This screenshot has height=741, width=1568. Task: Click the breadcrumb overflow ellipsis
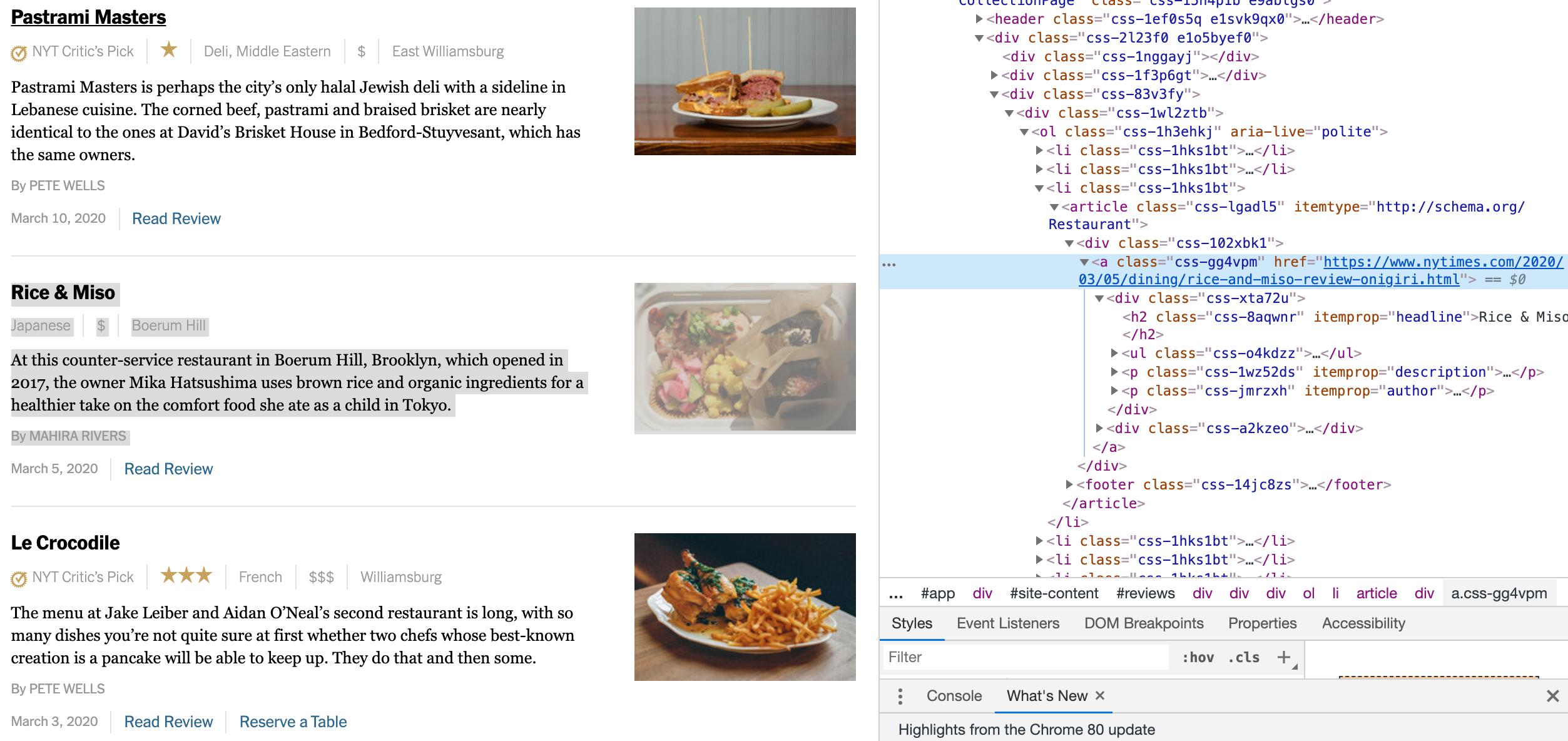point(896,593)
